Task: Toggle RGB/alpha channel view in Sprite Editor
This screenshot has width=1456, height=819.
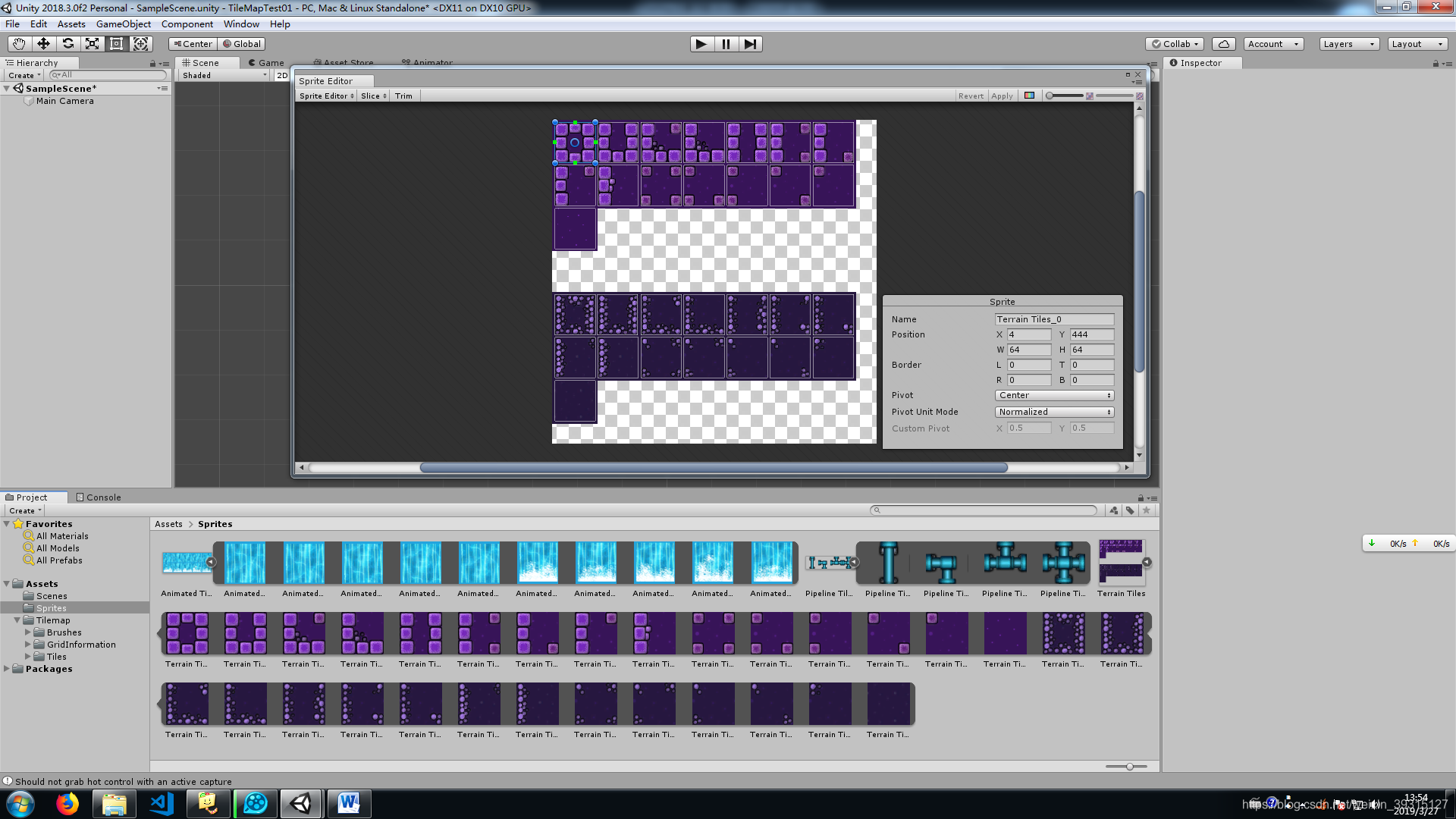Action: [1029, 96]
